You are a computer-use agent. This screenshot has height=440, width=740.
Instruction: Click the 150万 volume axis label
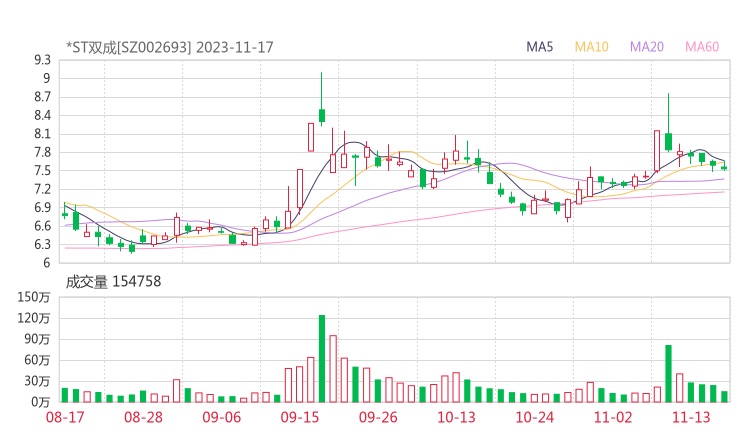(35, 297)
